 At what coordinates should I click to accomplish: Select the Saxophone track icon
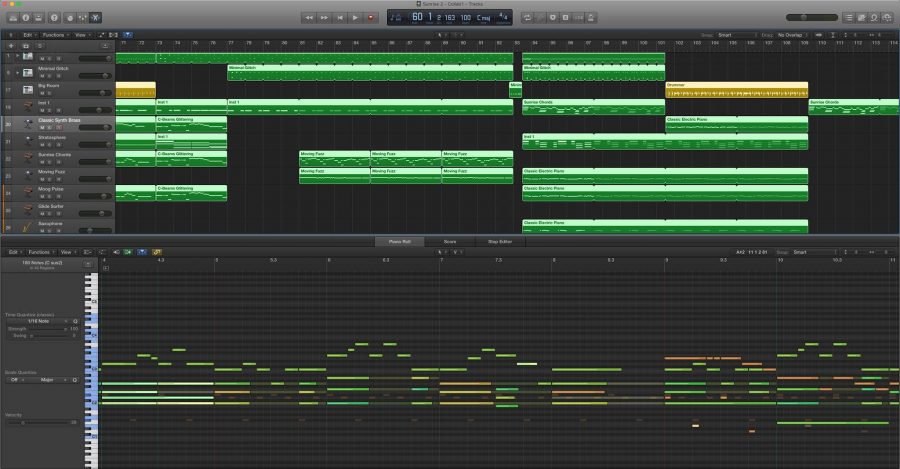(27, 227)
